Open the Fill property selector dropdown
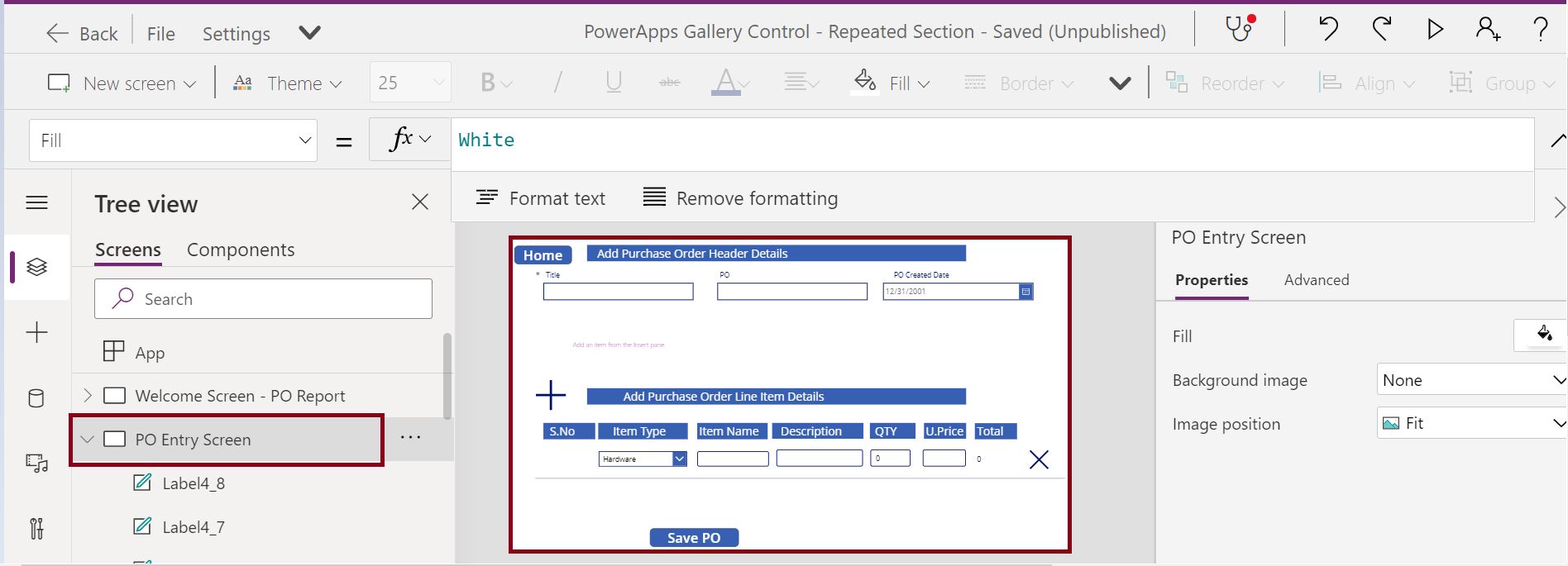The image size is (1568, 566). [173, 140]
